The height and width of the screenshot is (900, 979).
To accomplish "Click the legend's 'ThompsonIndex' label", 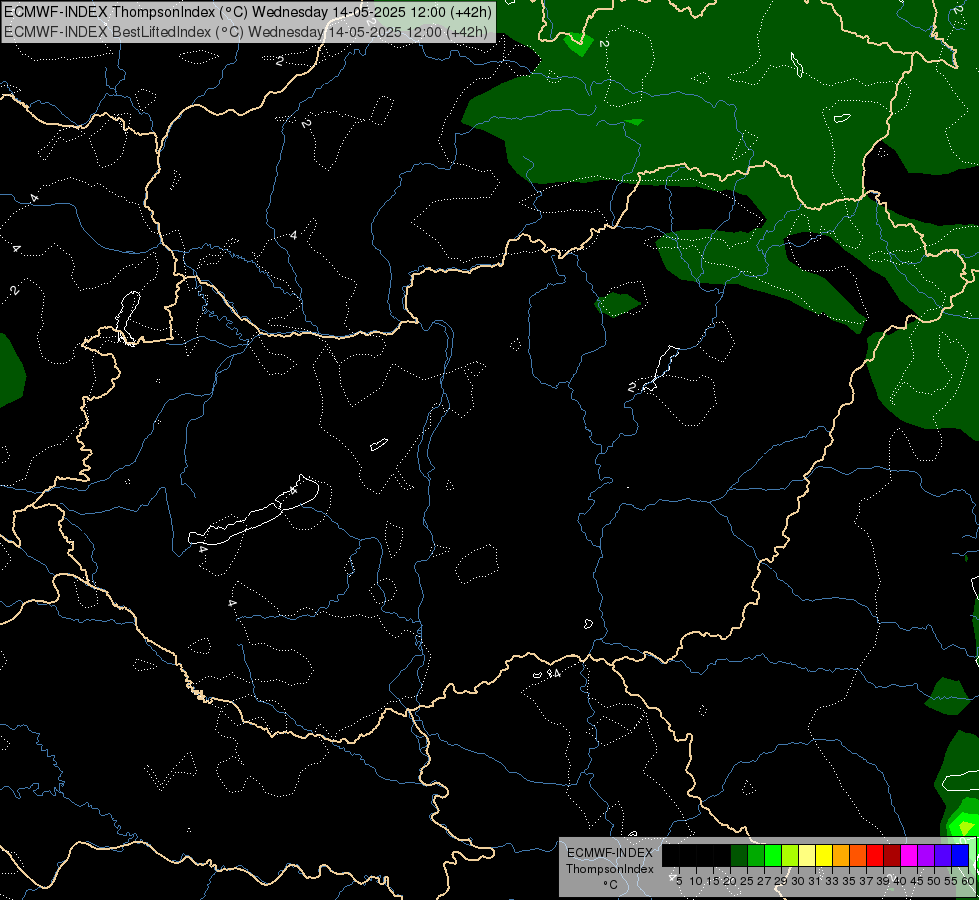I will tap(609, 869).
